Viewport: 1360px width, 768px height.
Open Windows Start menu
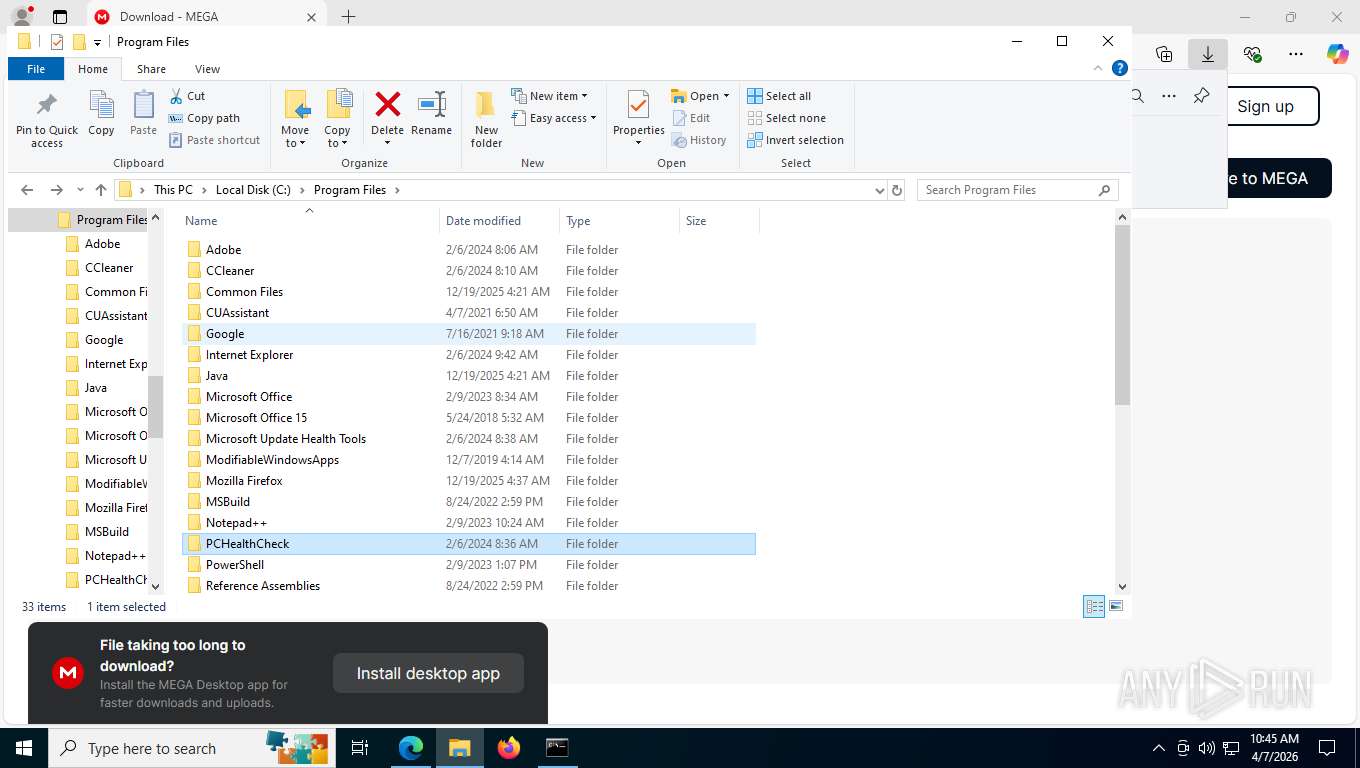click(24, 747)
